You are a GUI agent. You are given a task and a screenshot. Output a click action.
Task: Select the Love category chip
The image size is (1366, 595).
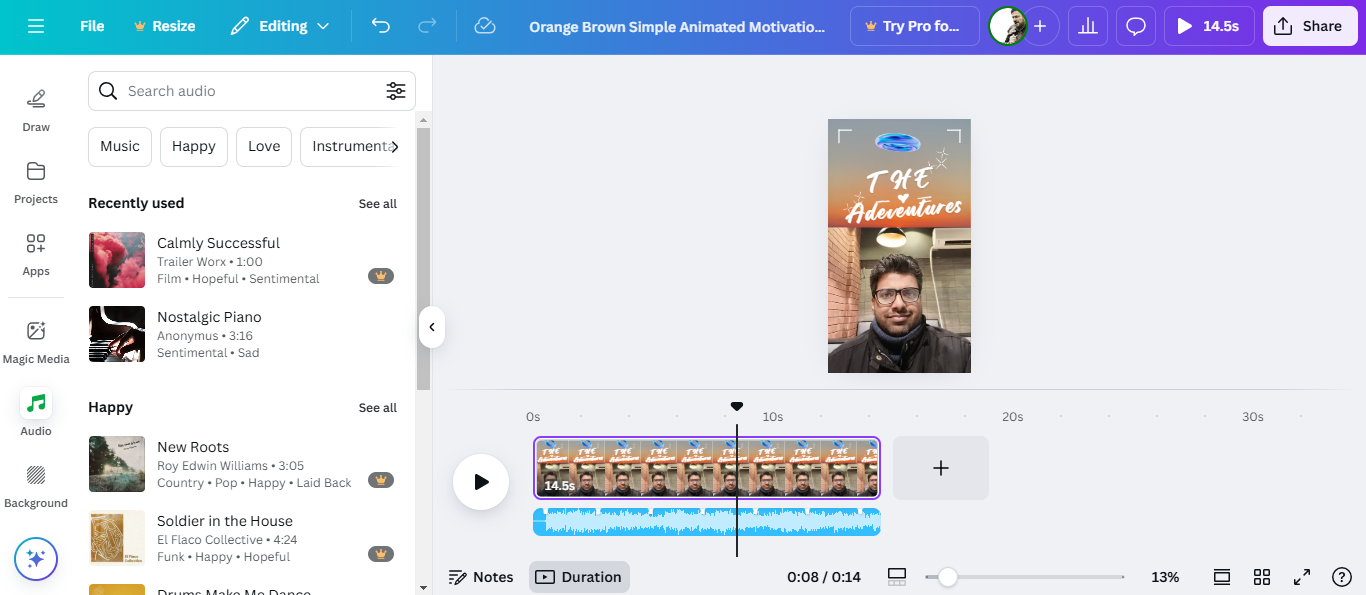pyautogui.click(x=264, y=146)
